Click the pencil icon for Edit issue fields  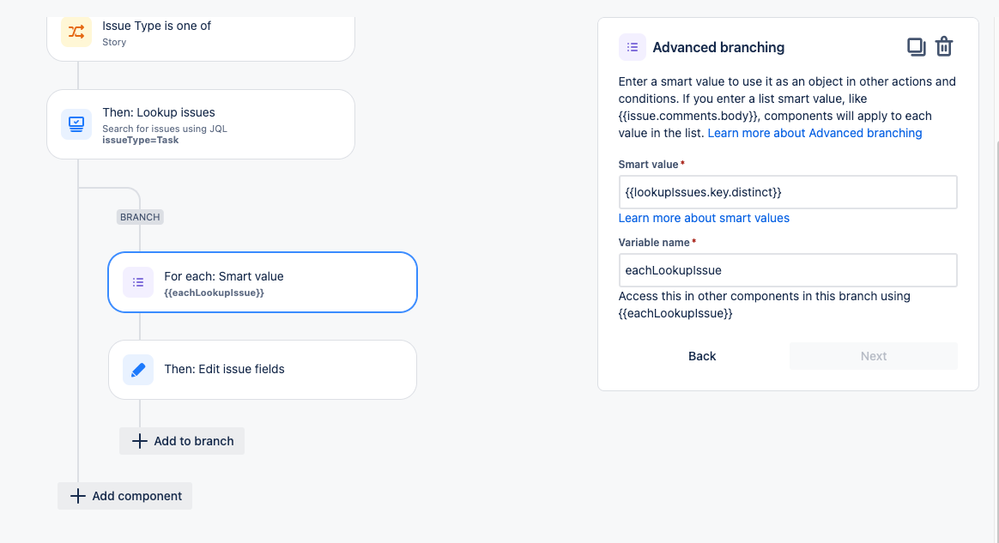[138, 370]
